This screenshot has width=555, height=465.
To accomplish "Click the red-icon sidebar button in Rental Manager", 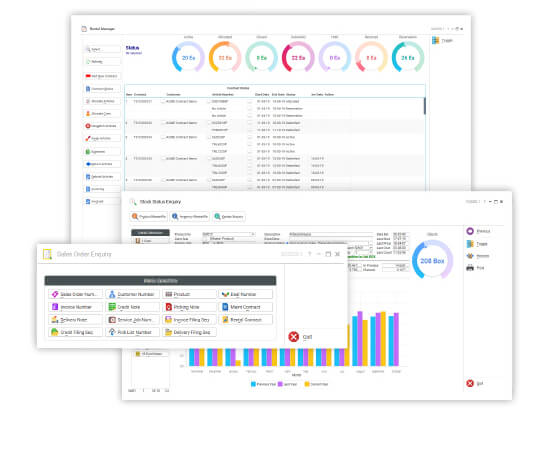I will coord(102,76).
